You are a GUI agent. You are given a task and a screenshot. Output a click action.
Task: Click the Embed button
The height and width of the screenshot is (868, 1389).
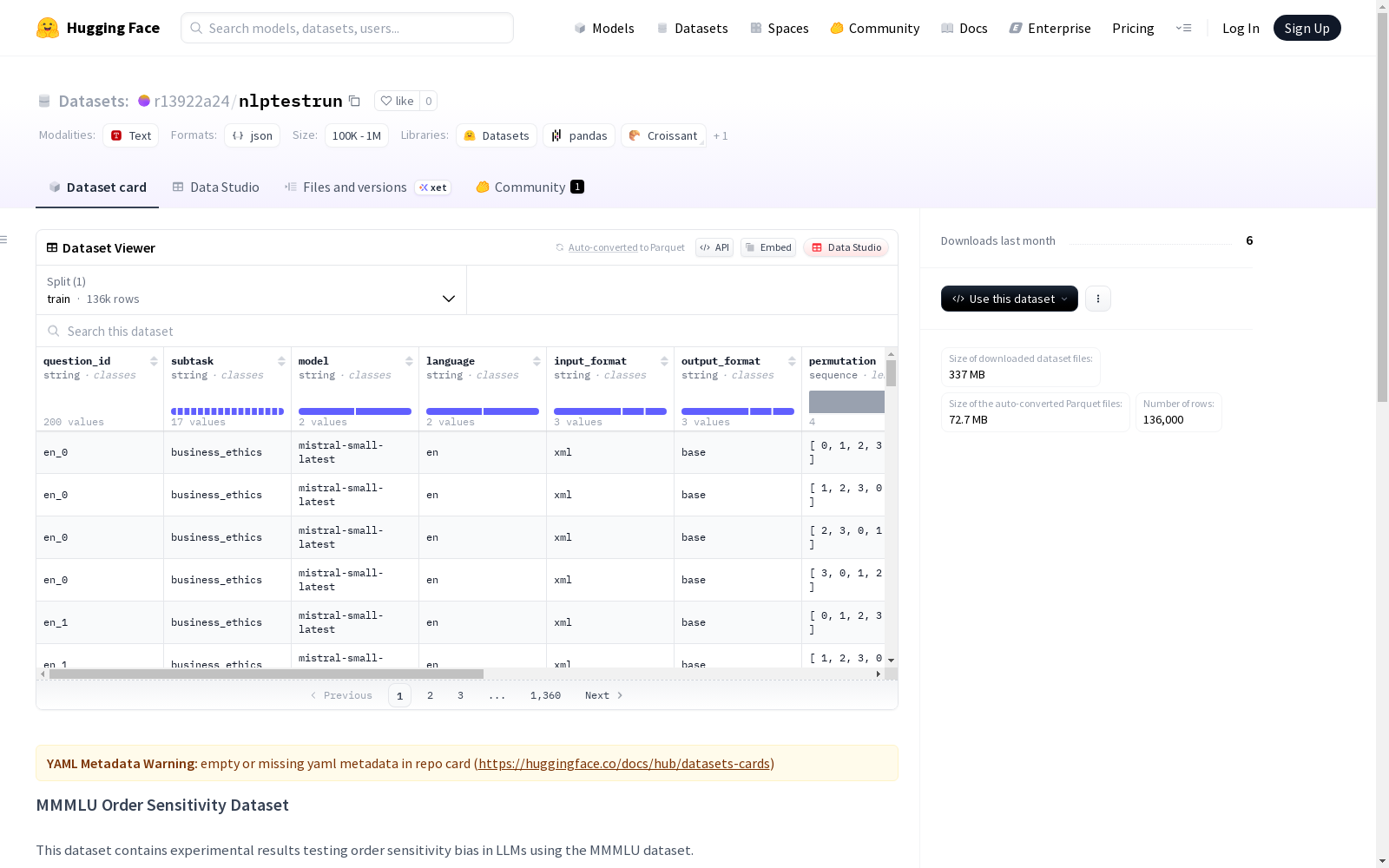(x=768, y=247)
